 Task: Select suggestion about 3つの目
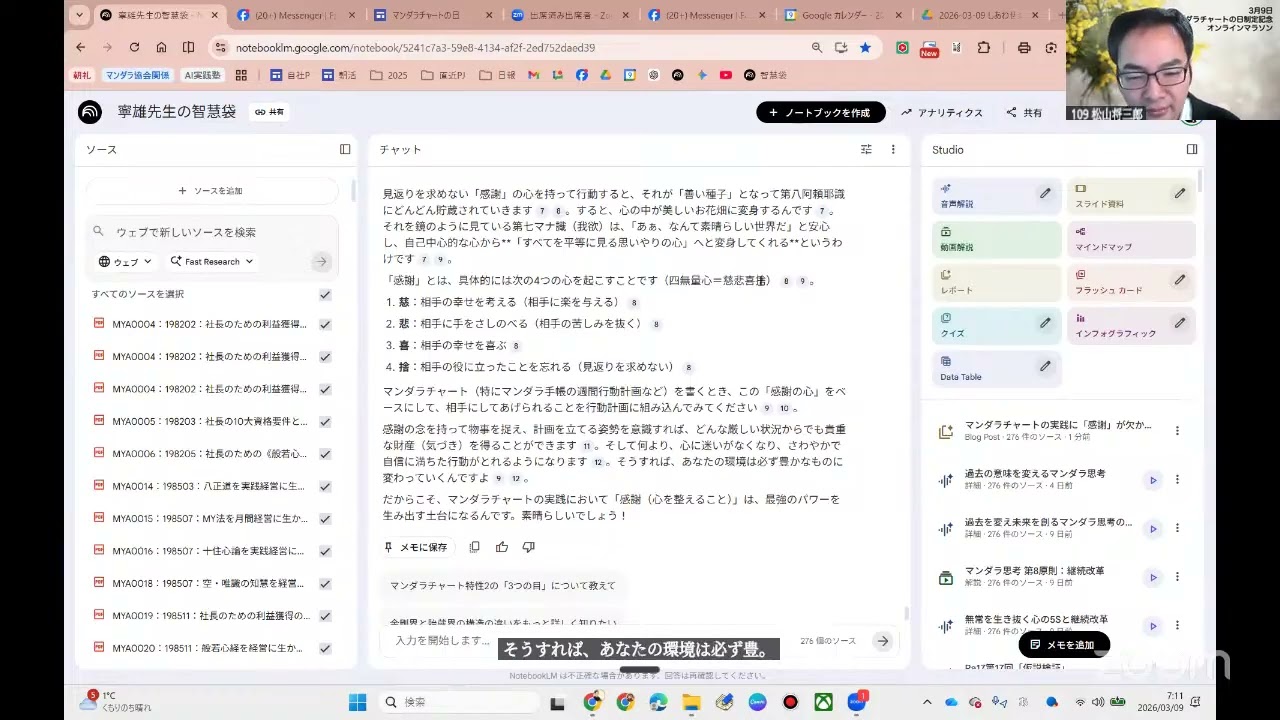(503, 585)
